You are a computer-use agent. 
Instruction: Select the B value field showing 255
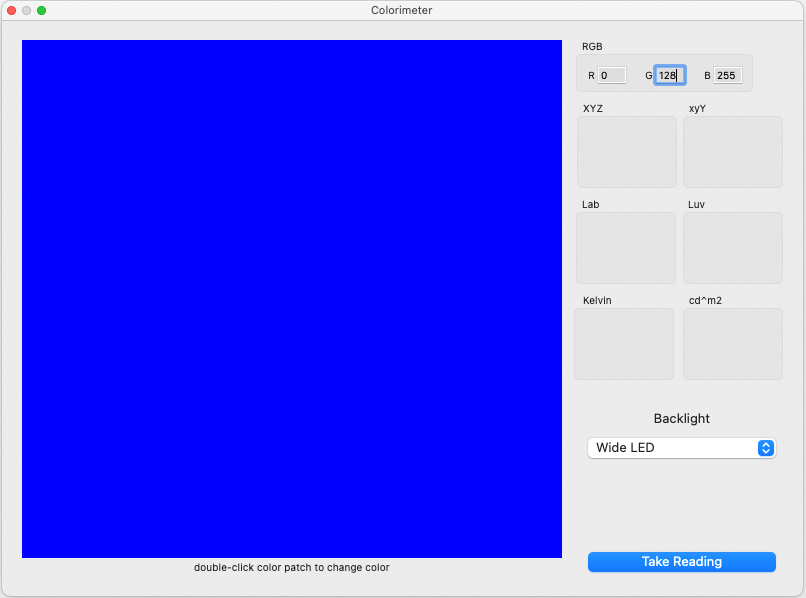(727, 76)
